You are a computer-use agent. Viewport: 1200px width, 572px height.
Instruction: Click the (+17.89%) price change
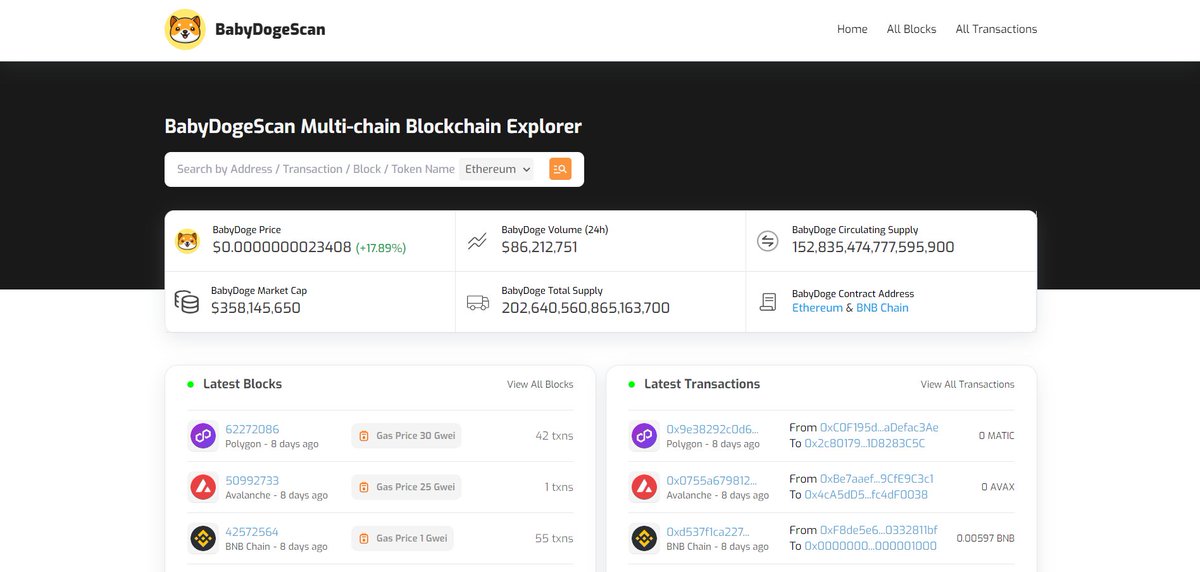(381, 247)
